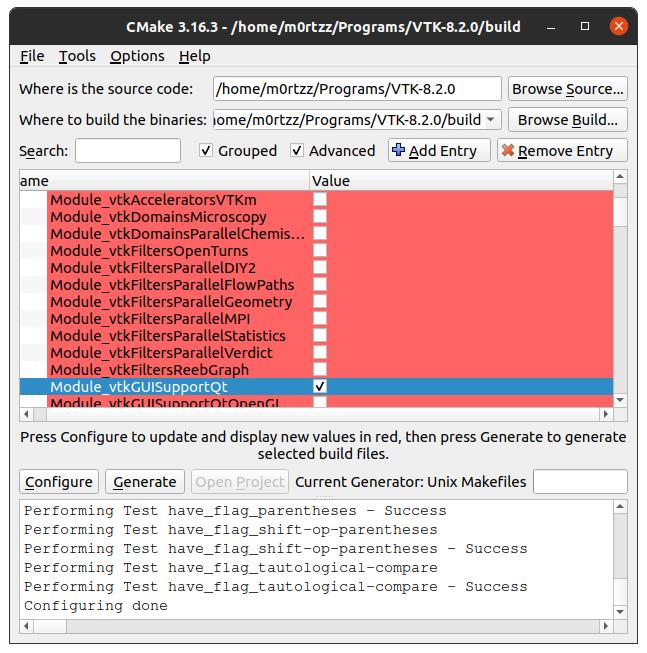647x653 pixels.
Task: Click 'Configuring done' line in output log
Action: pos(96,606)
